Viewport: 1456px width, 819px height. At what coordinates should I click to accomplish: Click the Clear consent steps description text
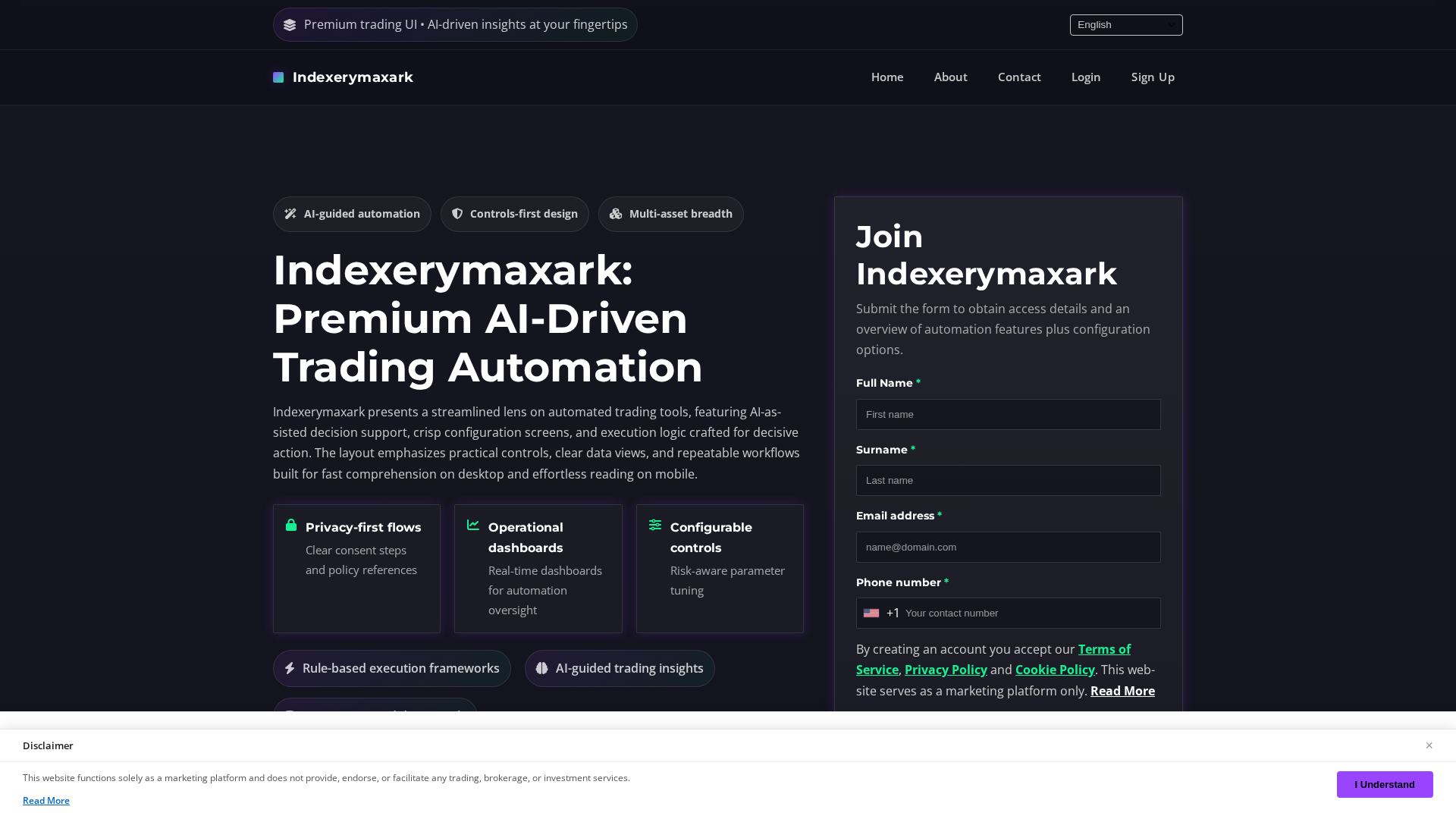point(361,560)
